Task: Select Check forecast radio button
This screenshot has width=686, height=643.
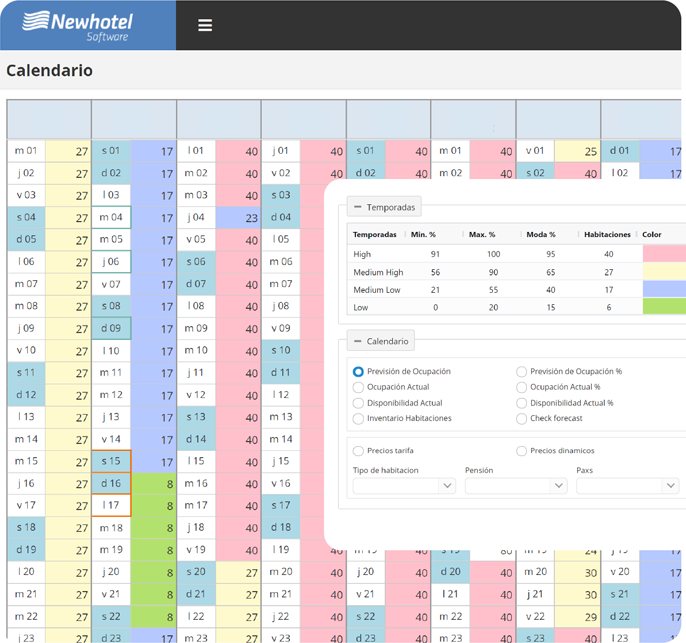Action: pos(521,419)
